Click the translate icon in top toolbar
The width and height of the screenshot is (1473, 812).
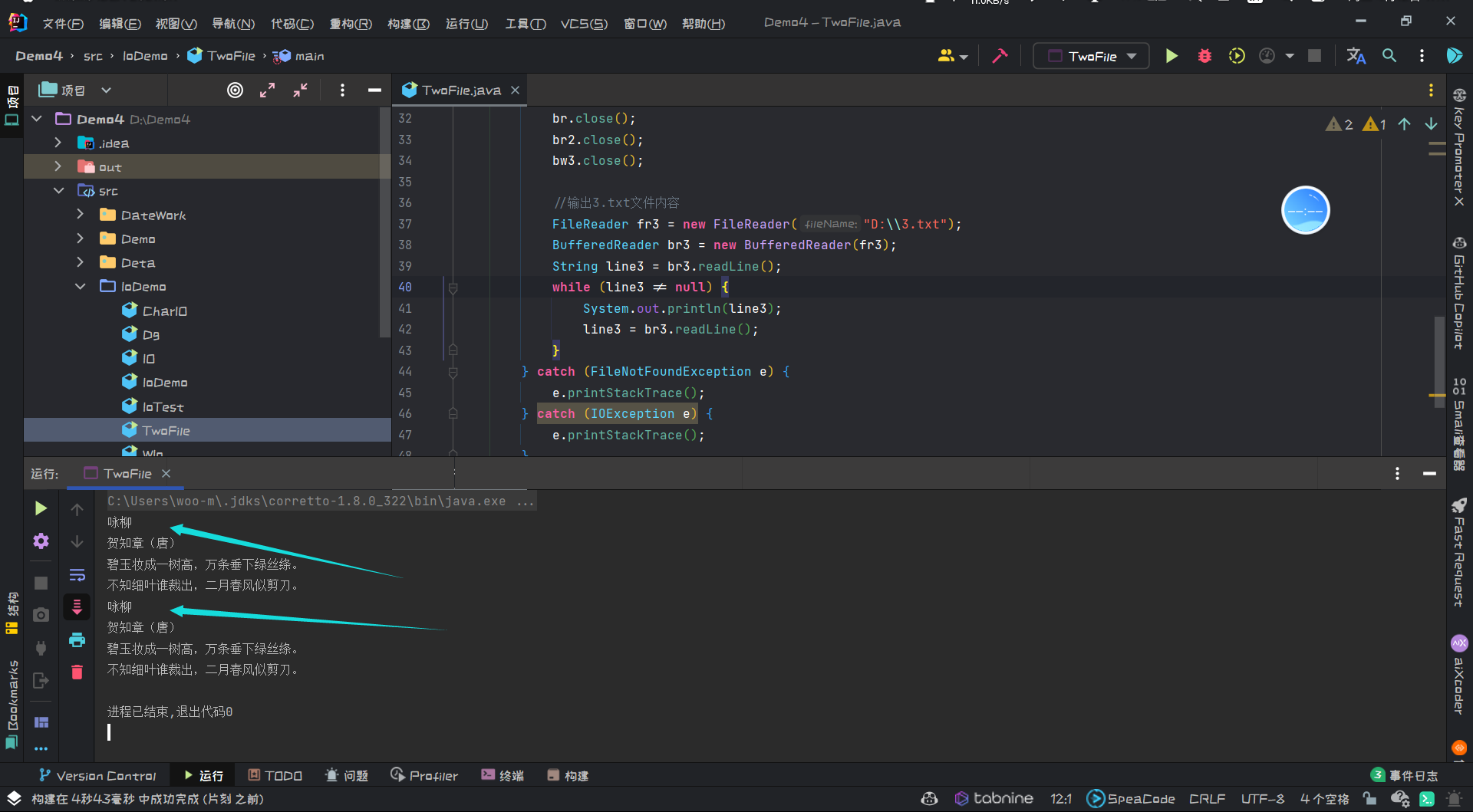tap(1356, 56)
